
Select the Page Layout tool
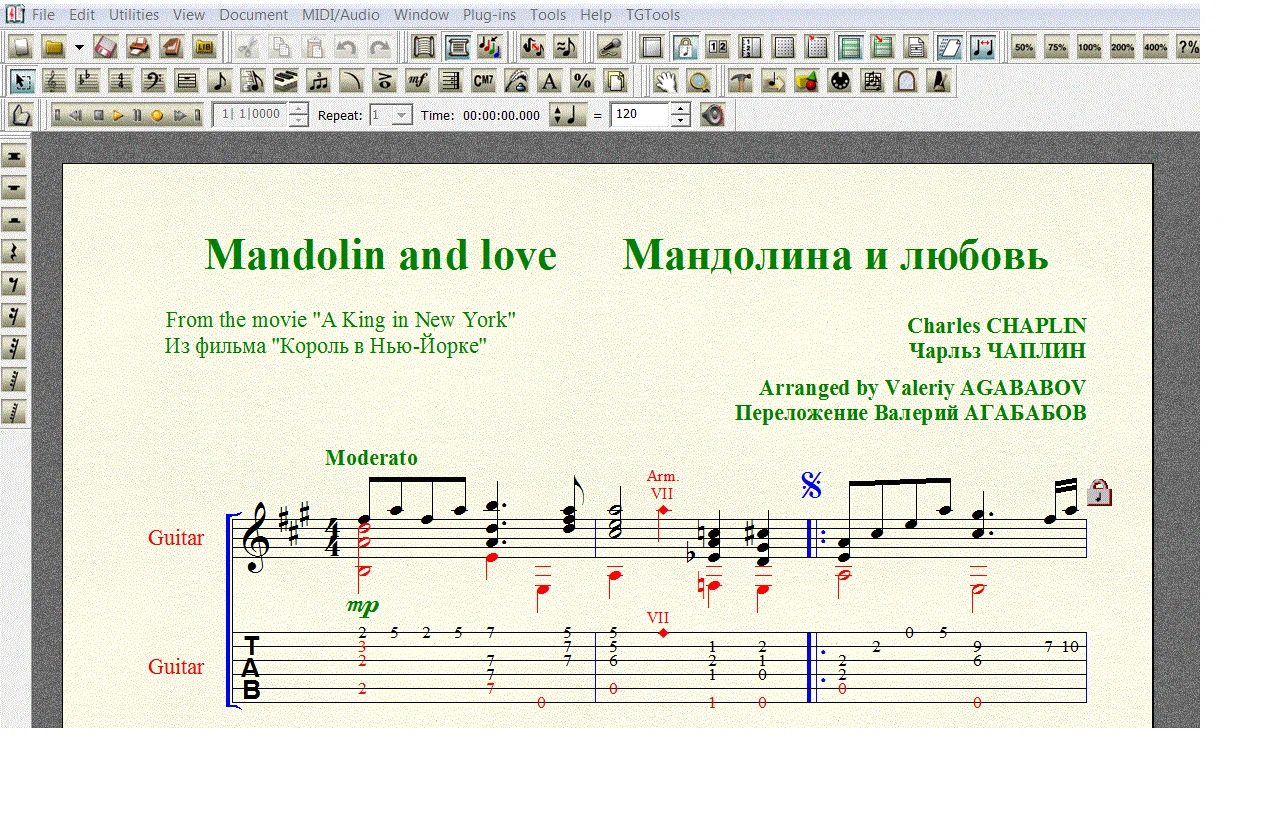(614, 81)
